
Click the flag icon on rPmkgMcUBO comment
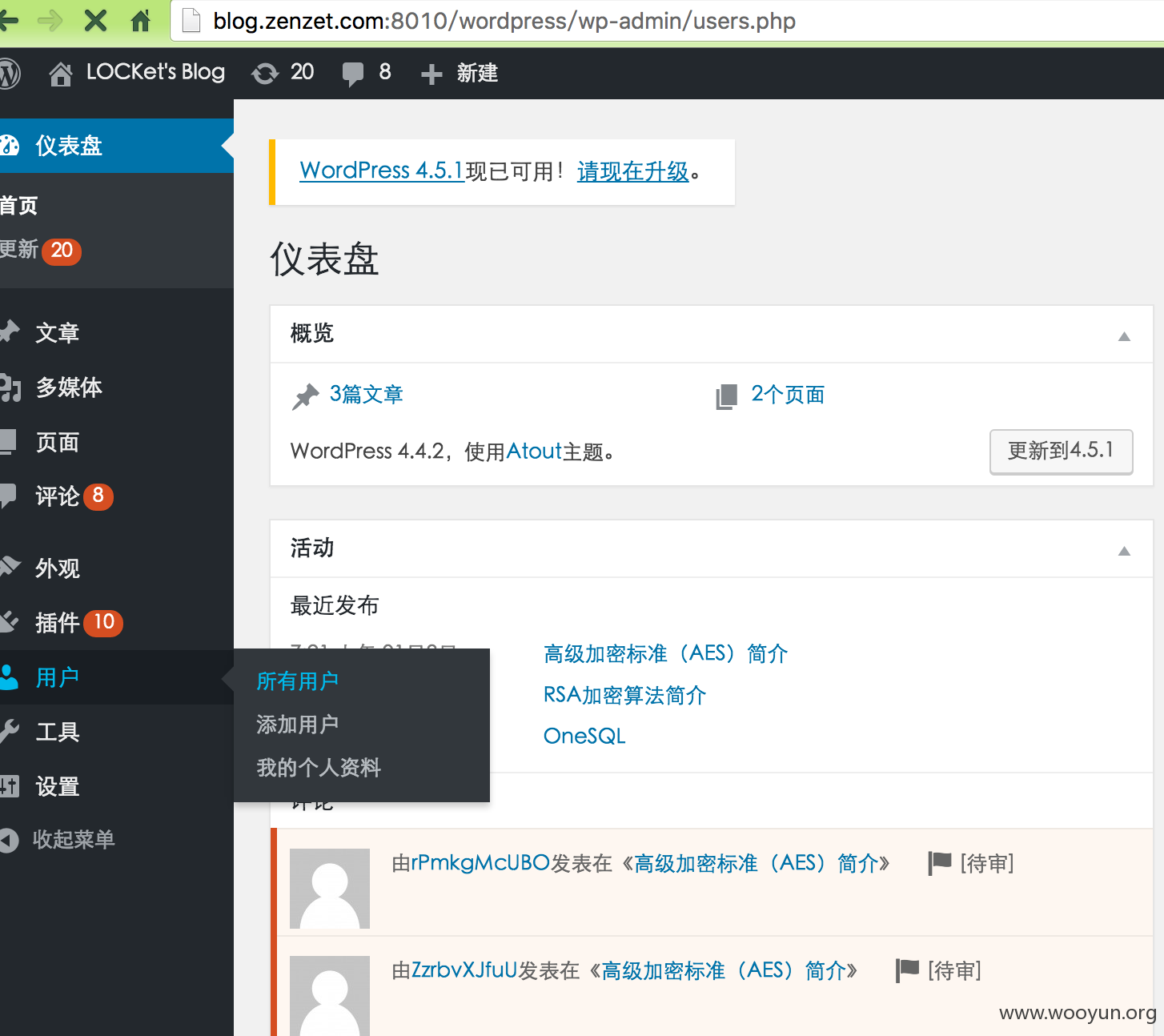pos(939,863)
